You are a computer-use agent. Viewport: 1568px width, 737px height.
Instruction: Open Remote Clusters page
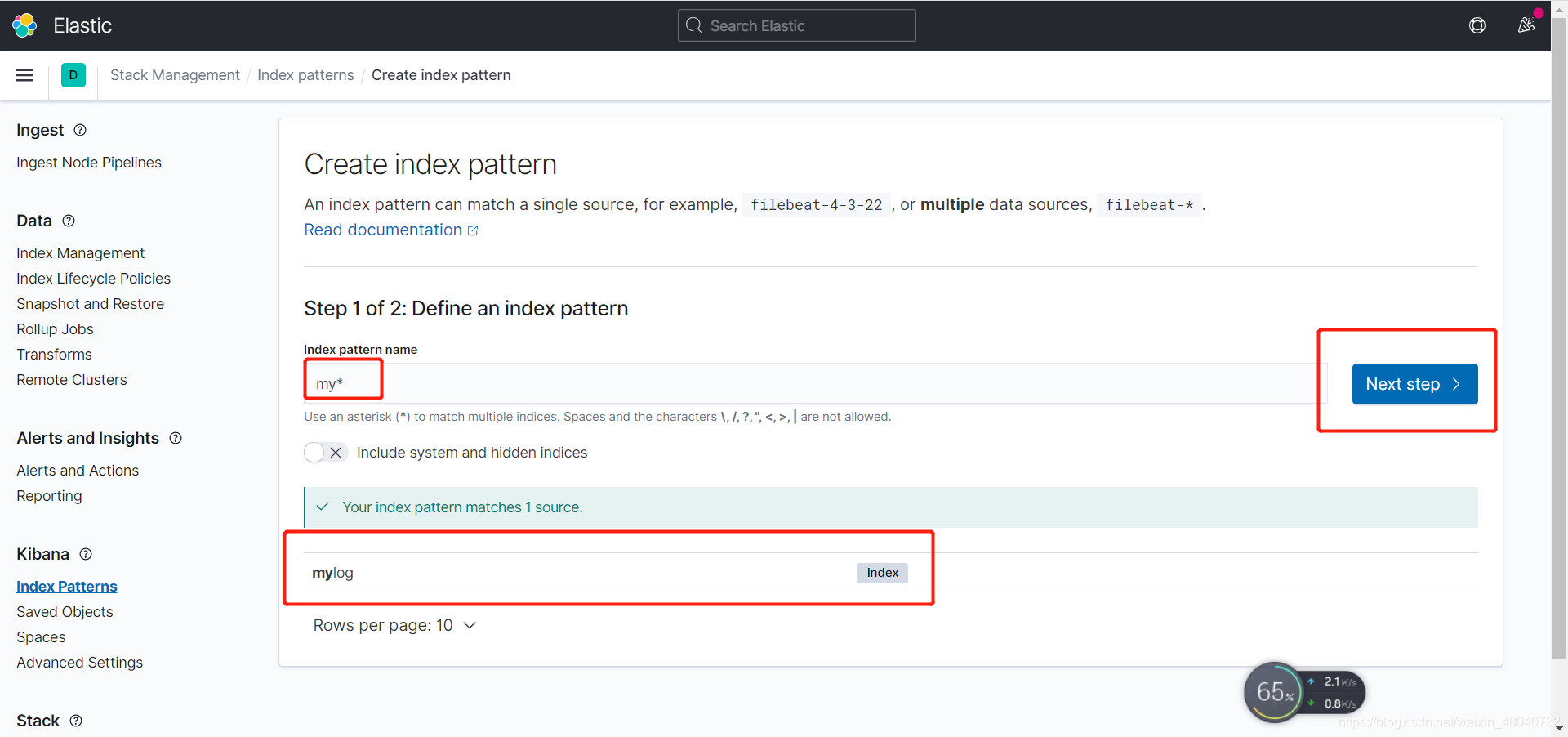pos(72,380)
